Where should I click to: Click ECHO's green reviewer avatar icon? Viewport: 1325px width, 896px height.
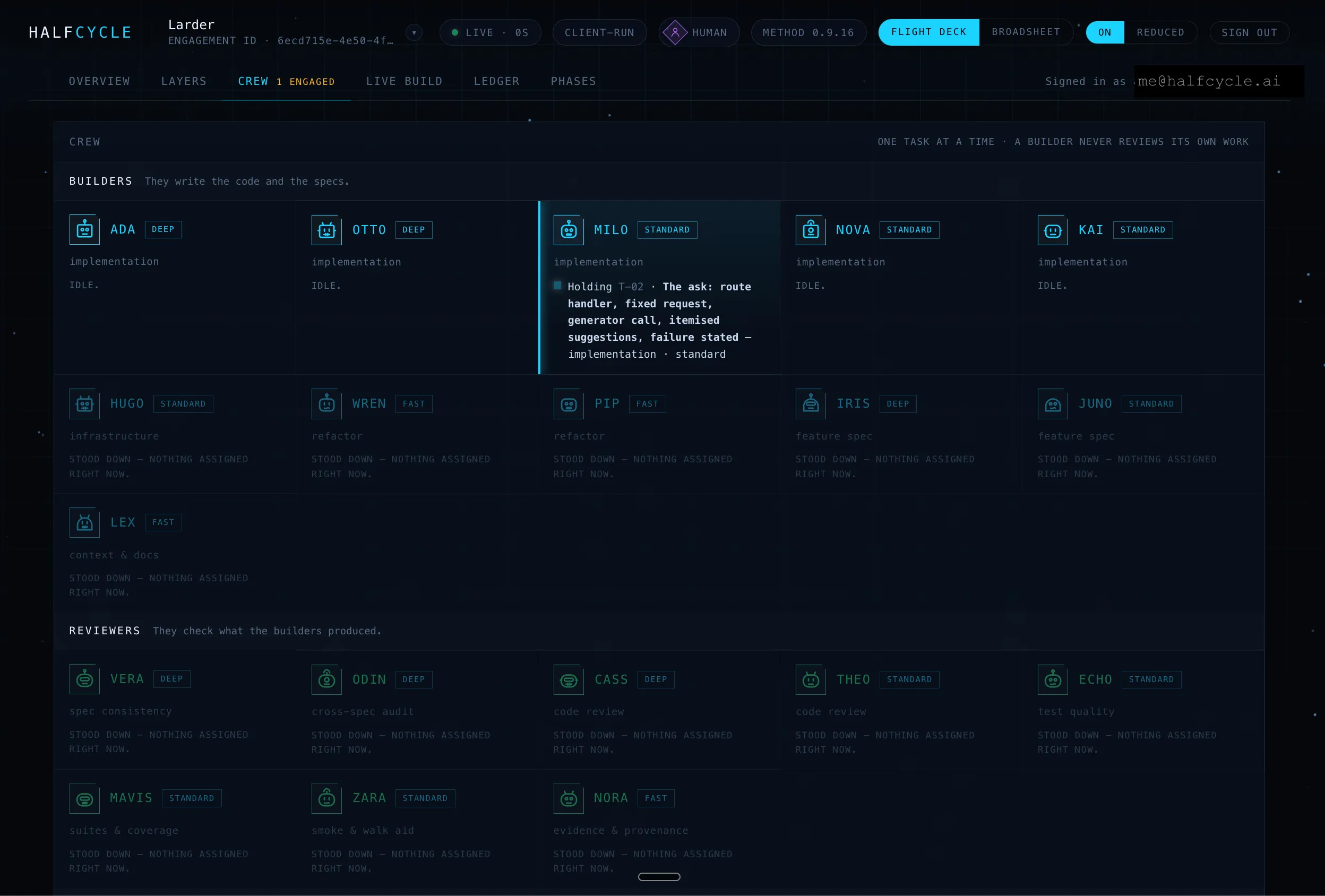click(x=1053, y=680)
